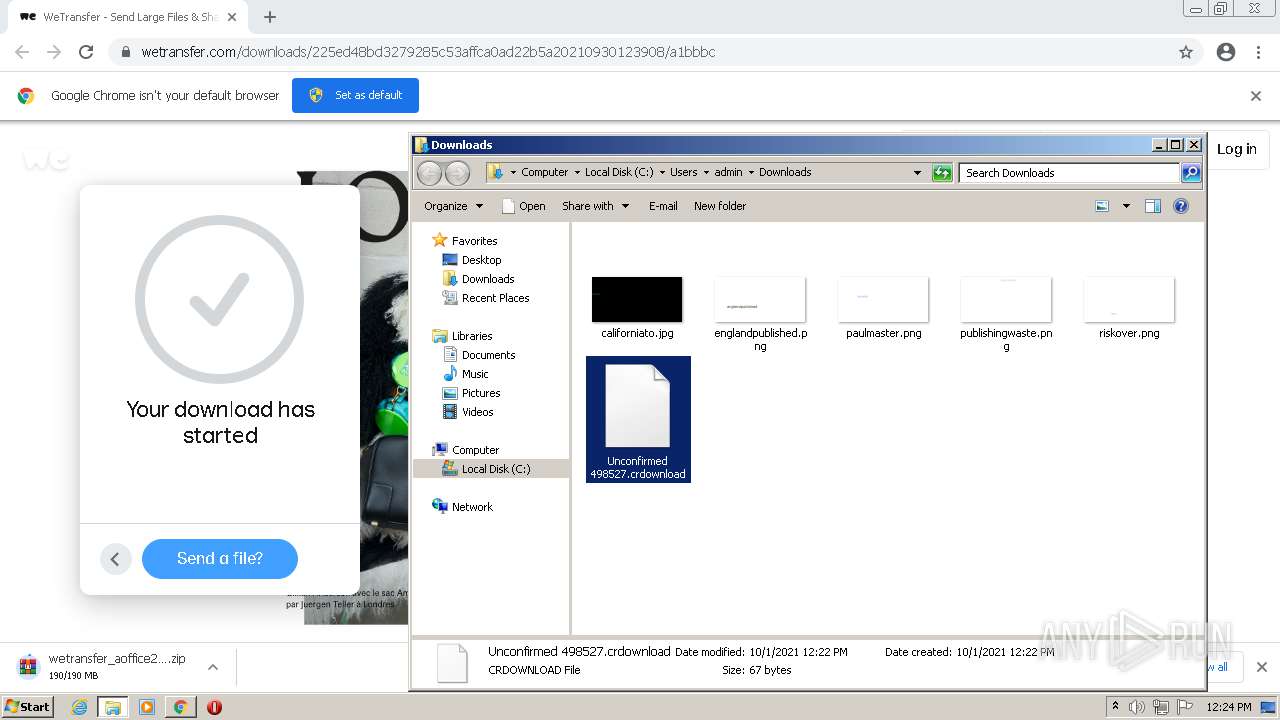This screenshot has width=1280, height=720.
Task: Select californiato.jpg thumbnail
Action: click(637, 300)
